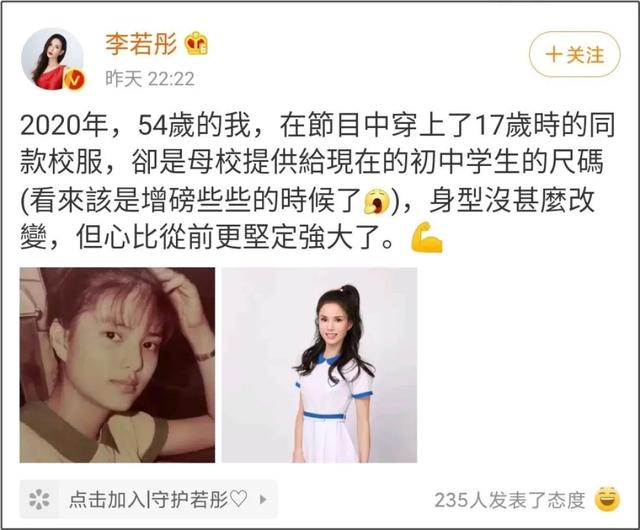The height and width of the screenshot is (530, 640).
Task: Open the white school uniform photo
Action: [319, 365]
